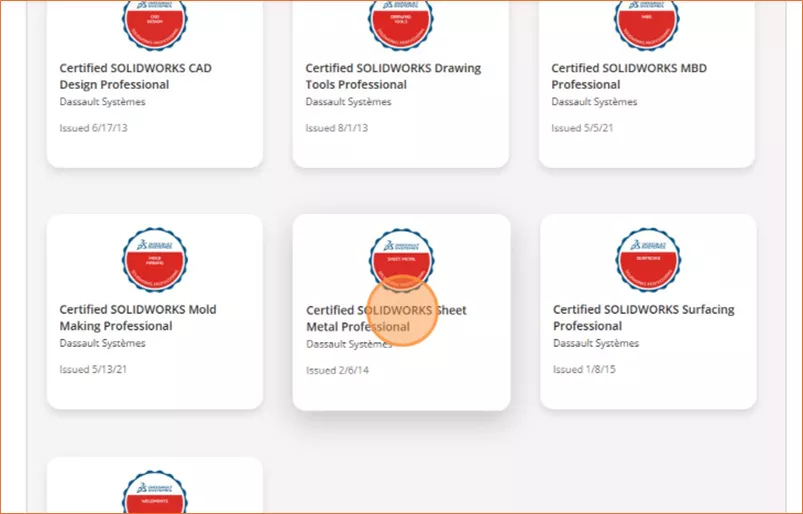The image size is (803, 514).
Task: Click the Issued 8/1/13 date
Action: [336, 128]
